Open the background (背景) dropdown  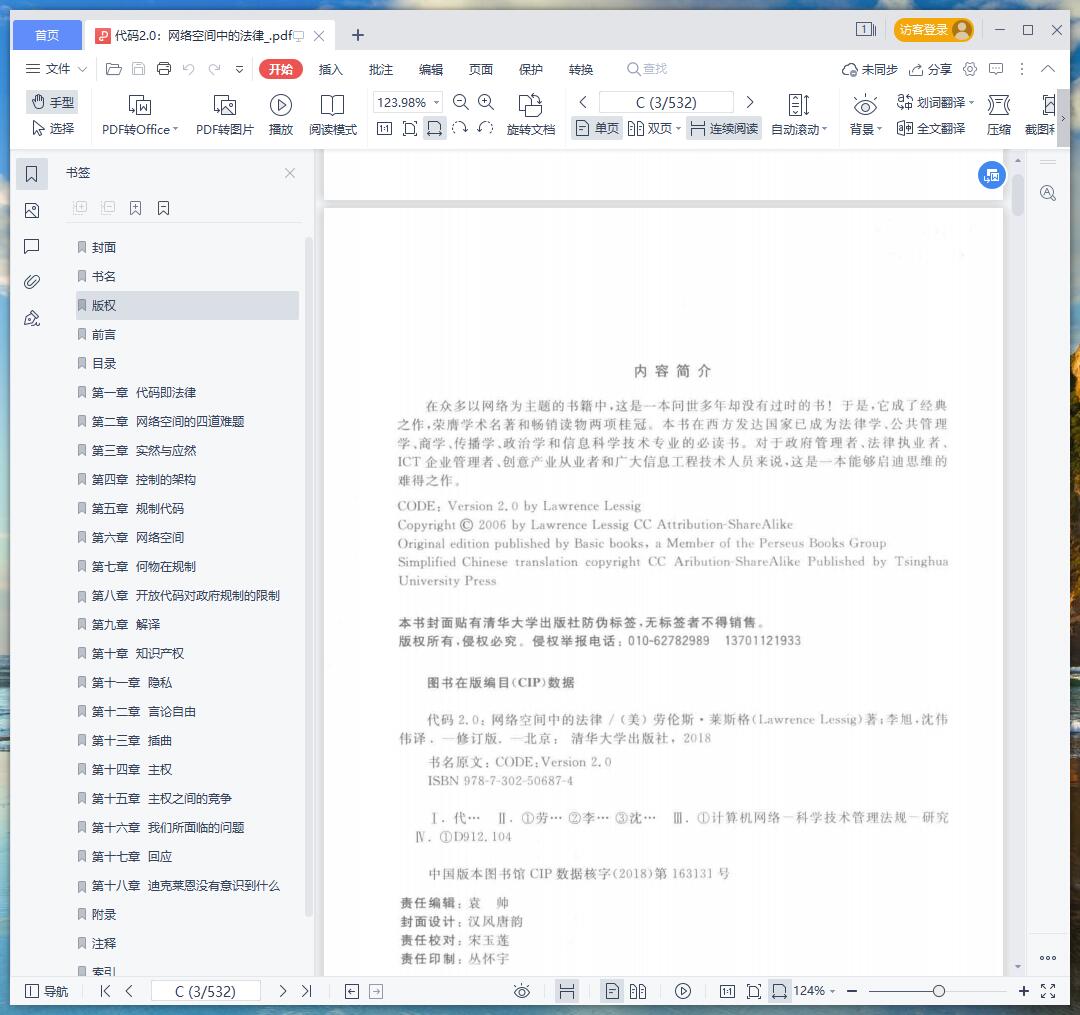point(865,115)
